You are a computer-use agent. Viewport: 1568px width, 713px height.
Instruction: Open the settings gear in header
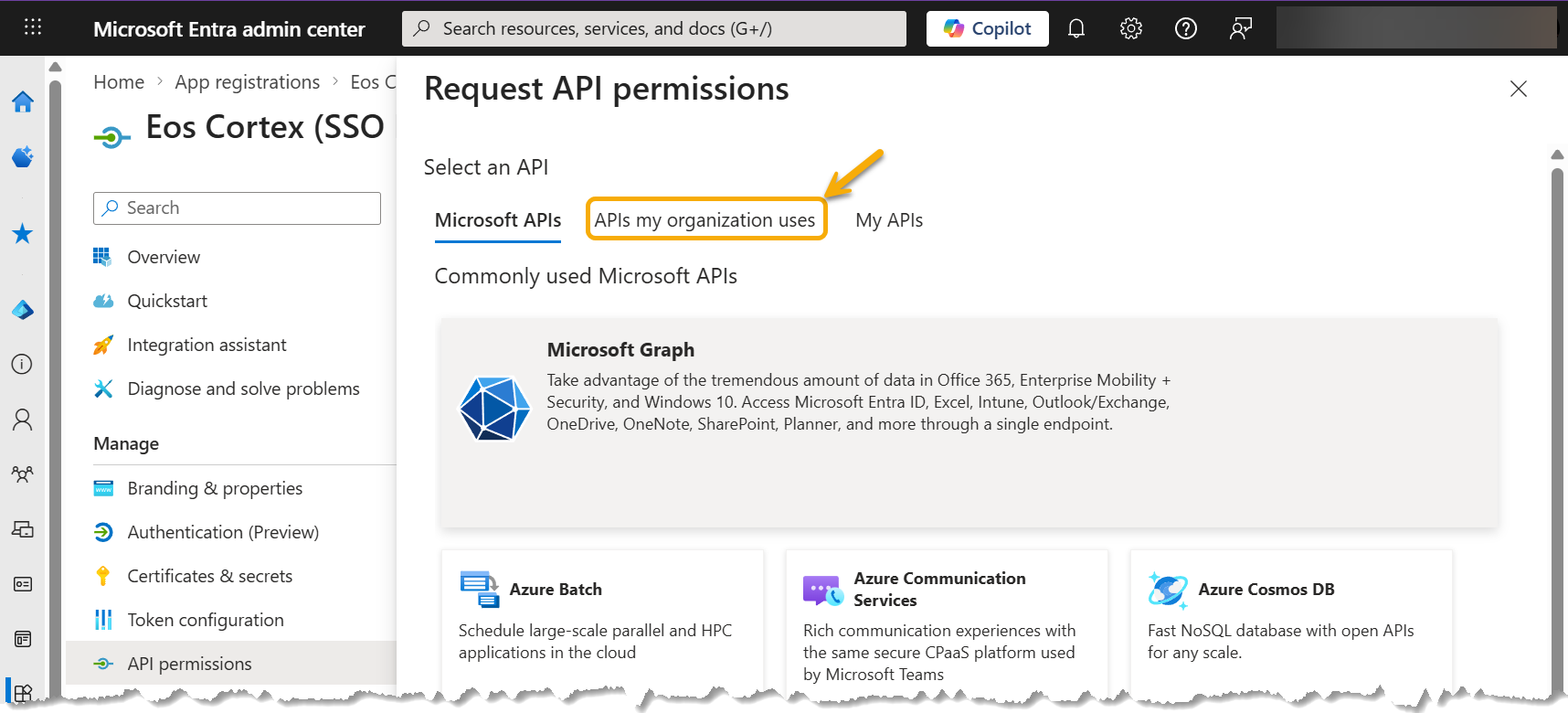click(1131, 28)
